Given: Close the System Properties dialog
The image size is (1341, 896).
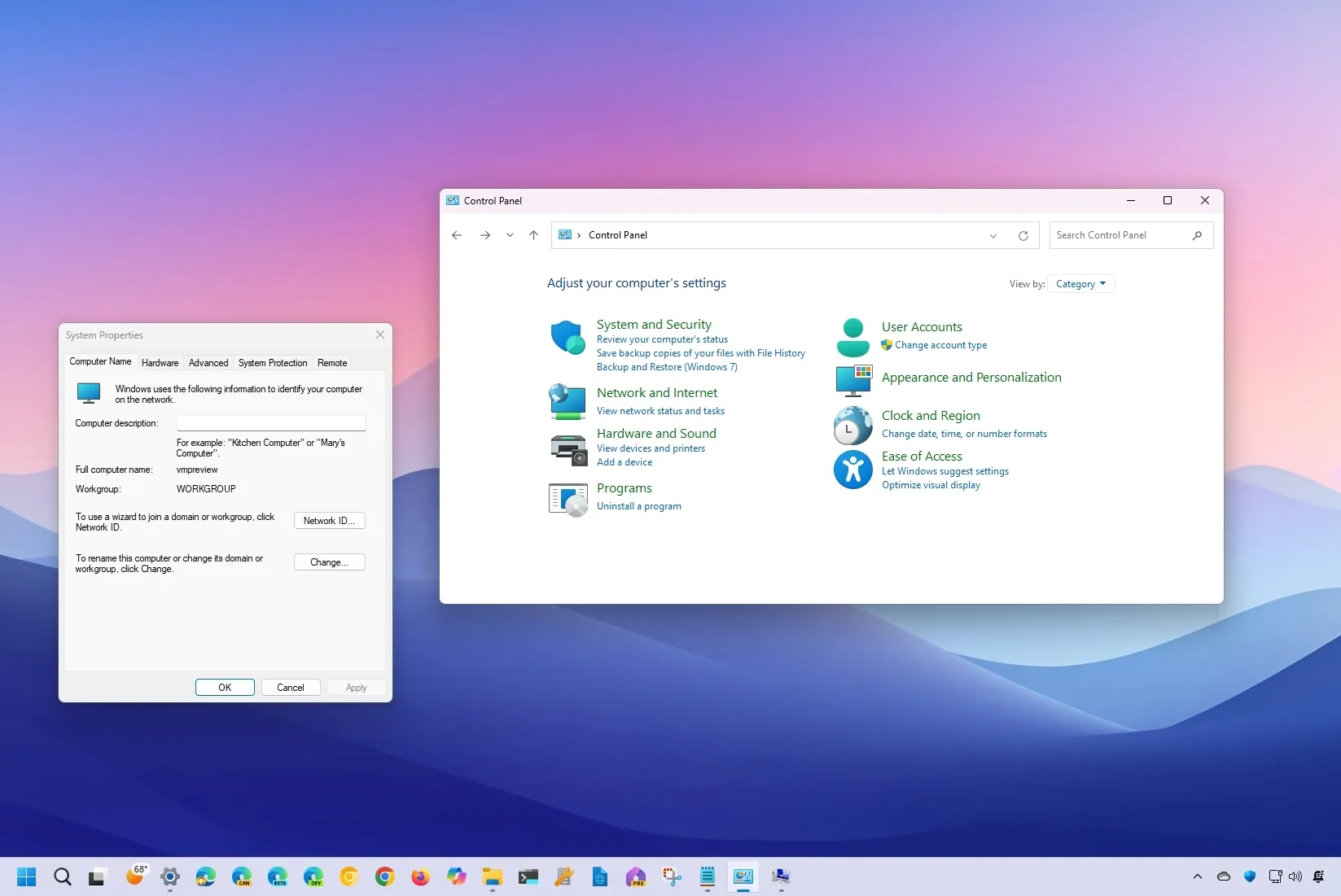Looking at the screenshot, I should tap(380, 334).
